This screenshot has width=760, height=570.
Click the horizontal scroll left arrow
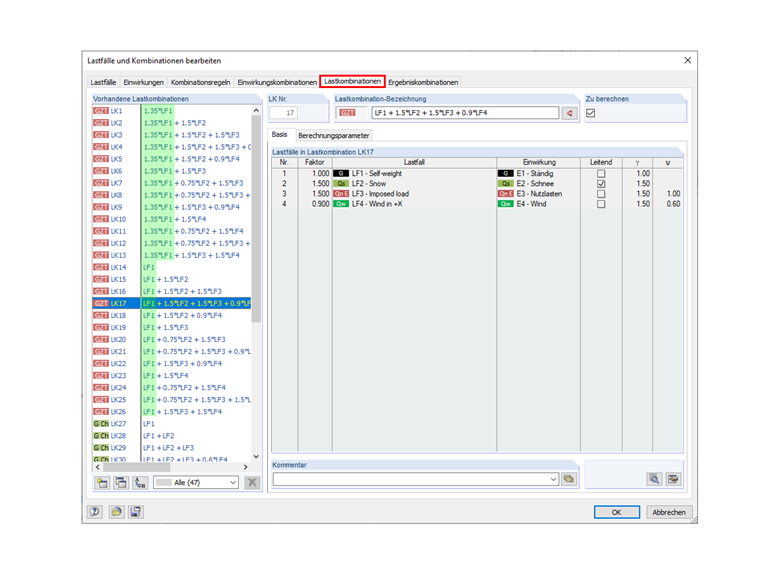click(98, 467)
